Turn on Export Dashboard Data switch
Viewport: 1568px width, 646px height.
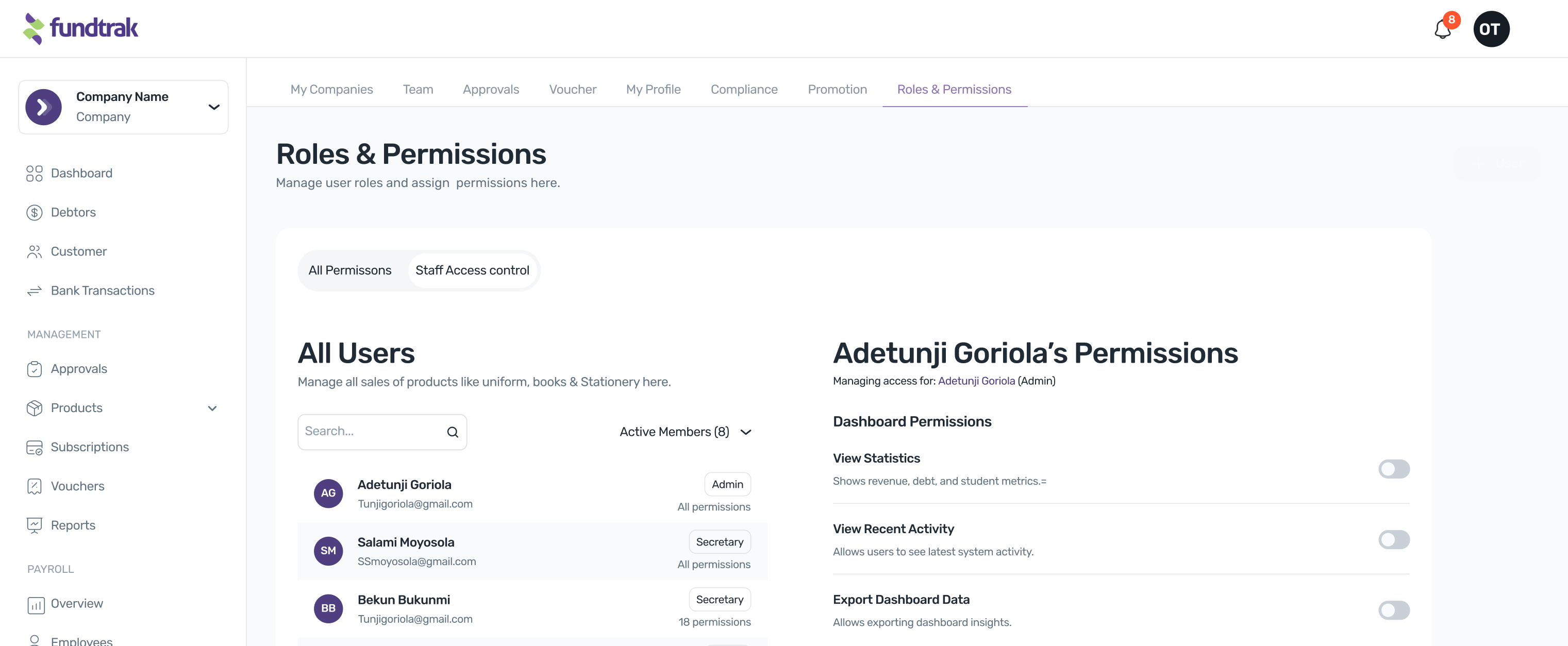1393,610
